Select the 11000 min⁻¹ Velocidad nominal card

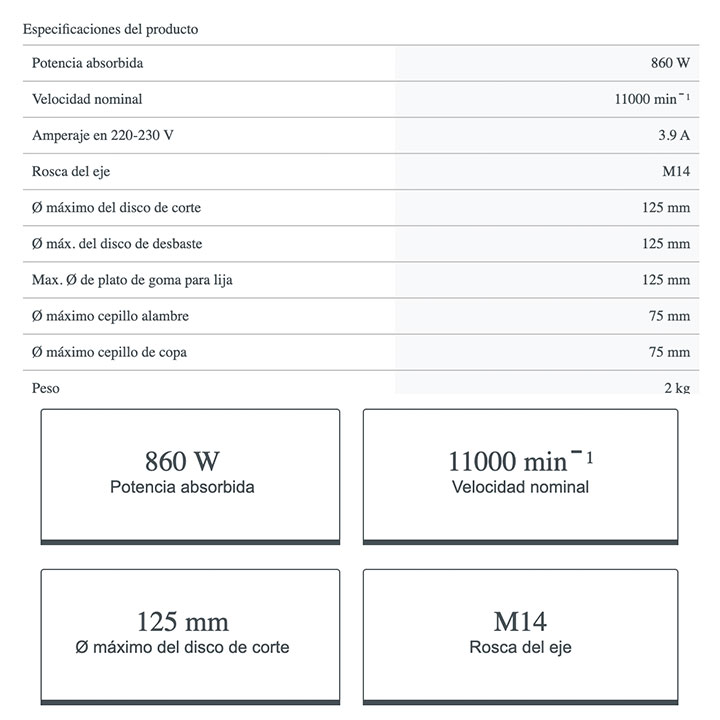[x=520, y=474]
